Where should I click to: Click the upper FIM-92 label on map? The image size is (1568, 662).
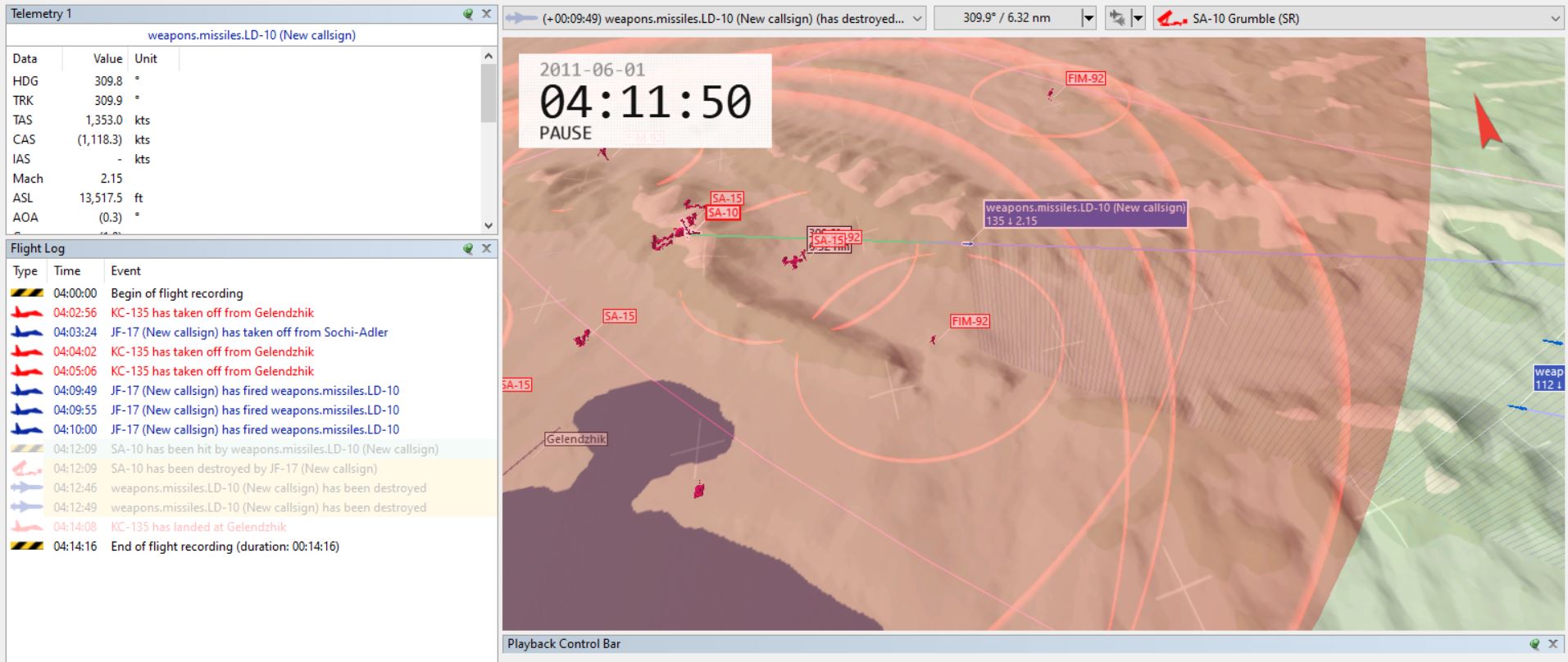1086,79
